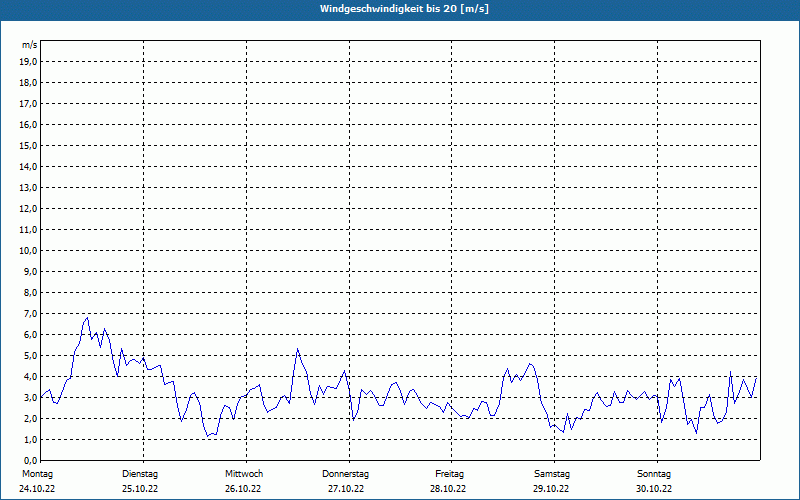Click the 1,0 y-axis label

click(x=30, y=440)
